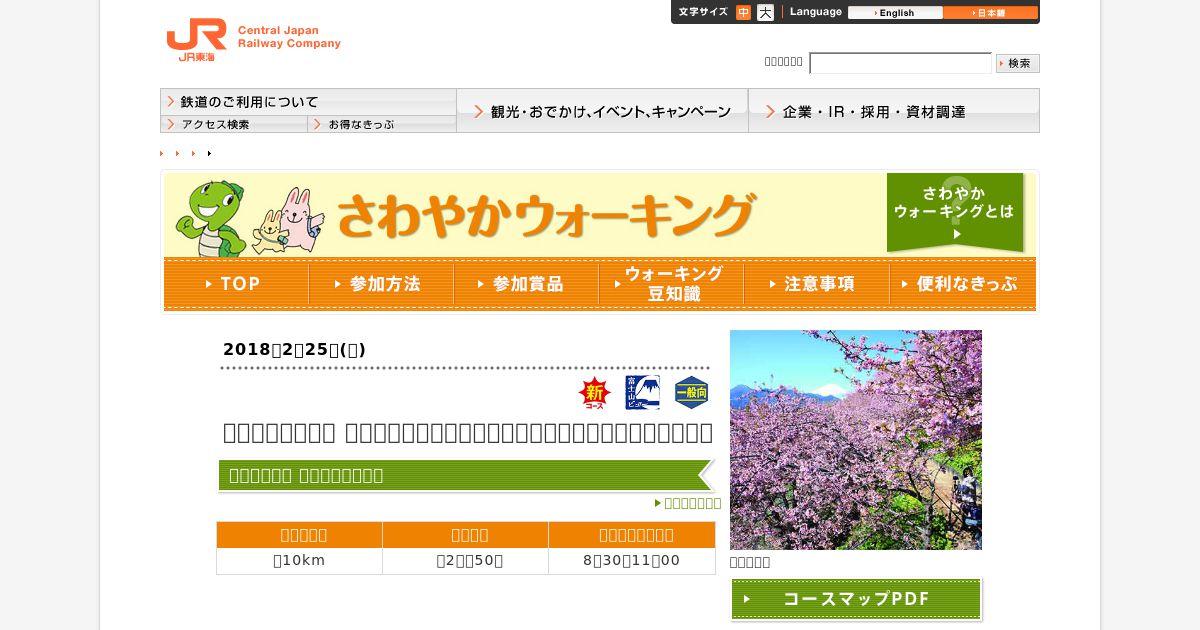
Task: Switch language to English
Action: tap(895, 13)
